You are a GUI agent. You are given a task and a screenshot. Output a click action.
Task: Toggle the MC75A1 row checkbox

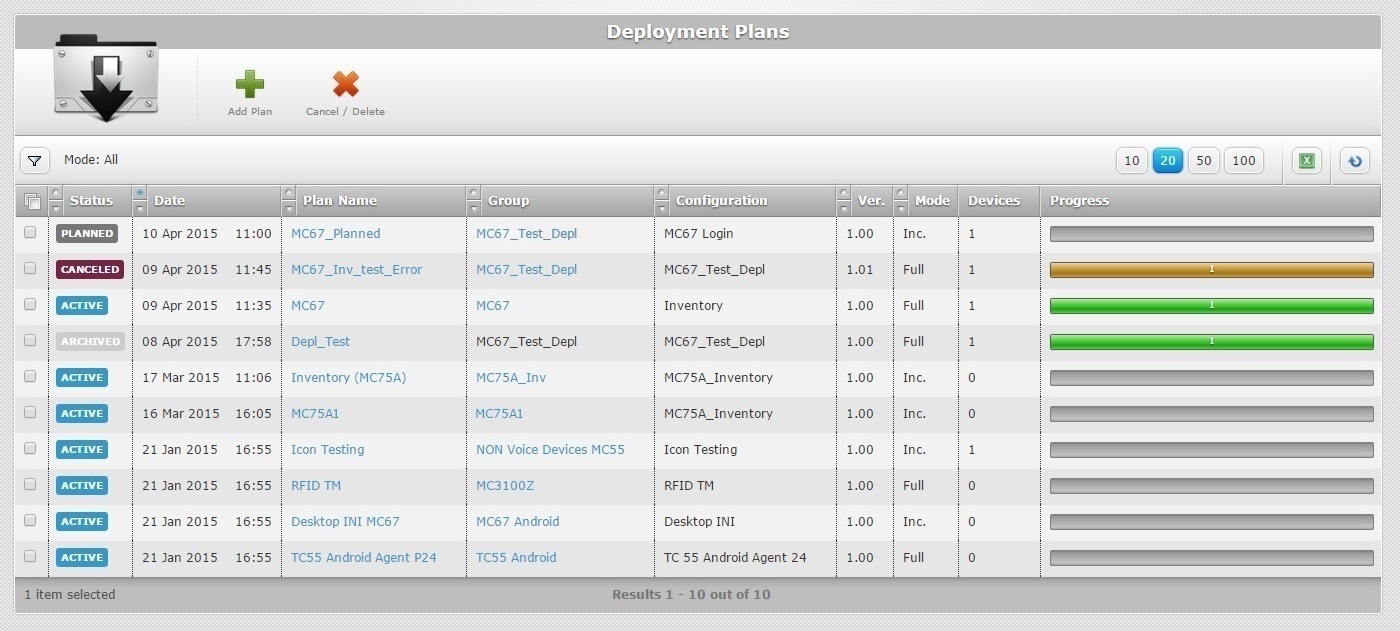30,412
